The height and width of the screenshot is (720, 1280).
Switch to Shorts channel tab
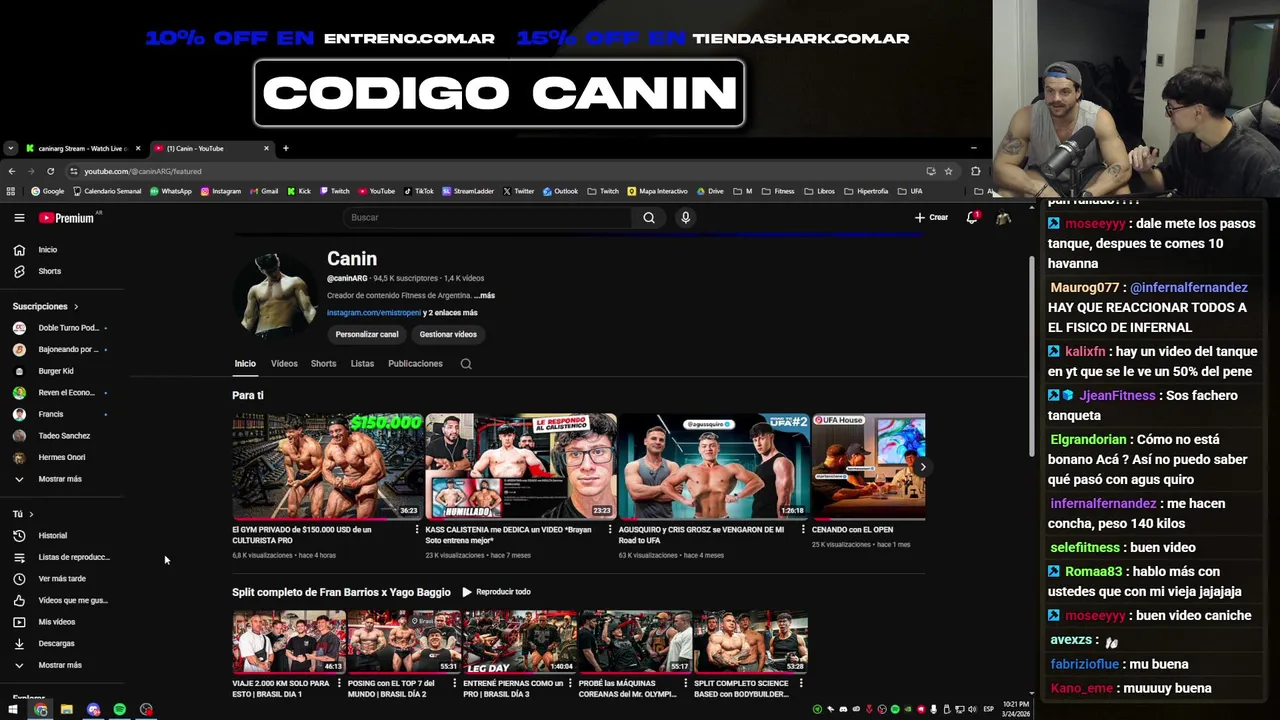pyautogui.click(x=323, y=364)
